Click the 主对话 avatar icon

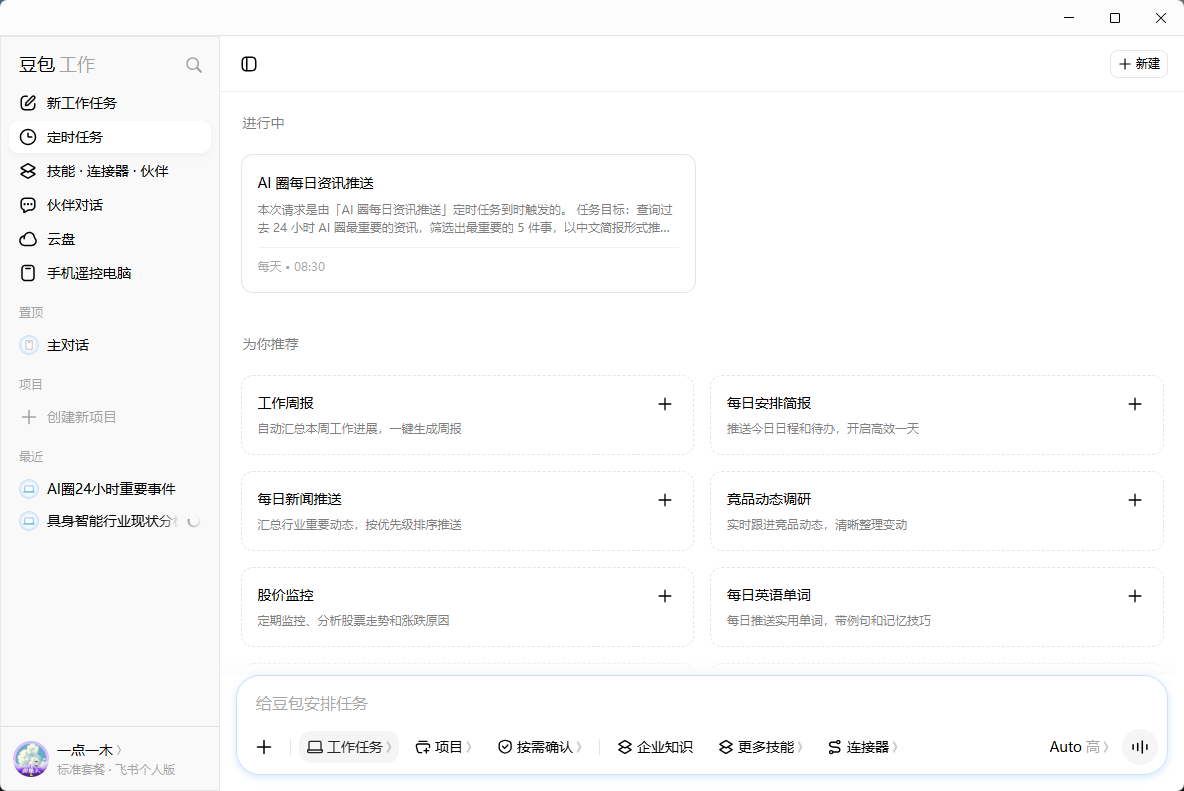coord(29,345)
